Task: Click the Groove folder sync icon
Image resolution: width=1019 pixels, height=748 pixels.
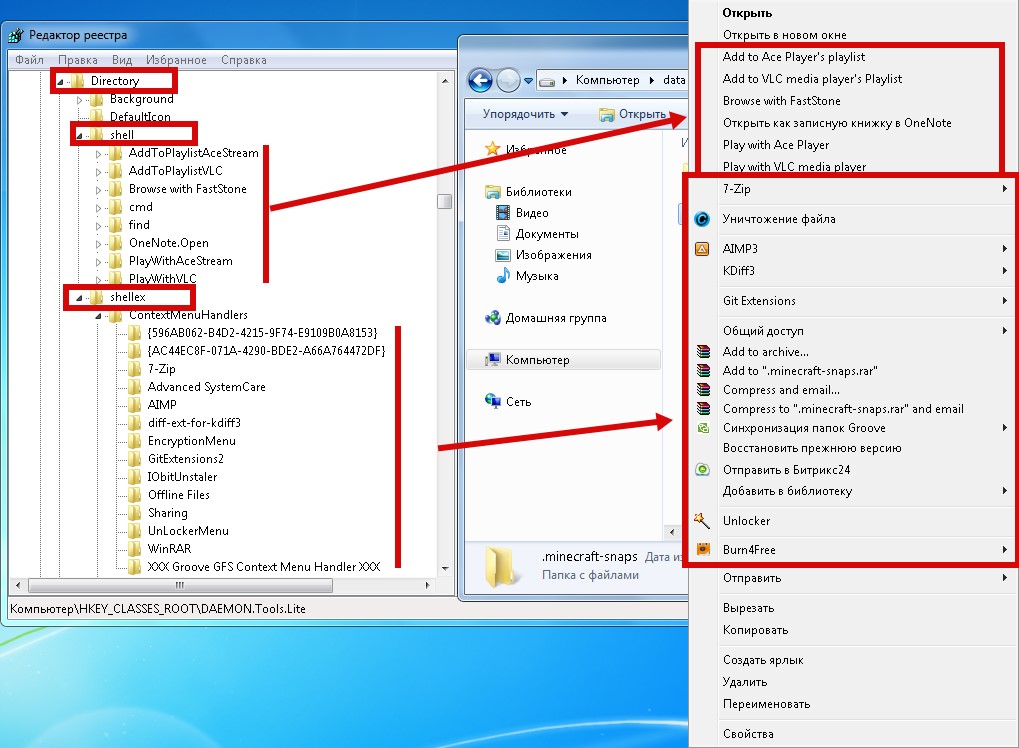Action: pyautogui.click(x=702, y=428)
